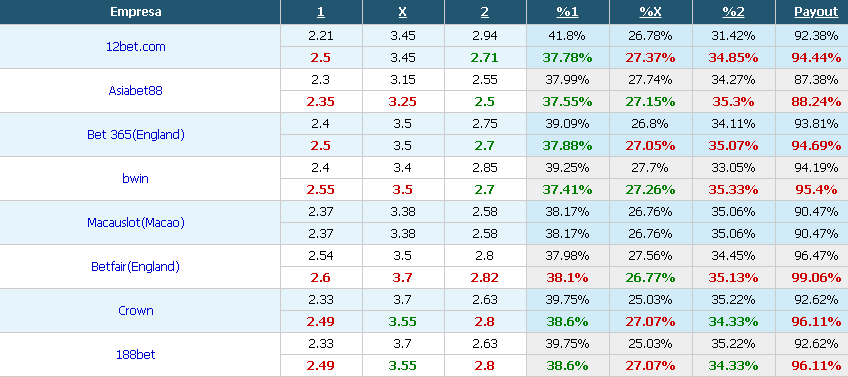Open the Betfair(England) link

pyautogui.click(x=135, y=266)
